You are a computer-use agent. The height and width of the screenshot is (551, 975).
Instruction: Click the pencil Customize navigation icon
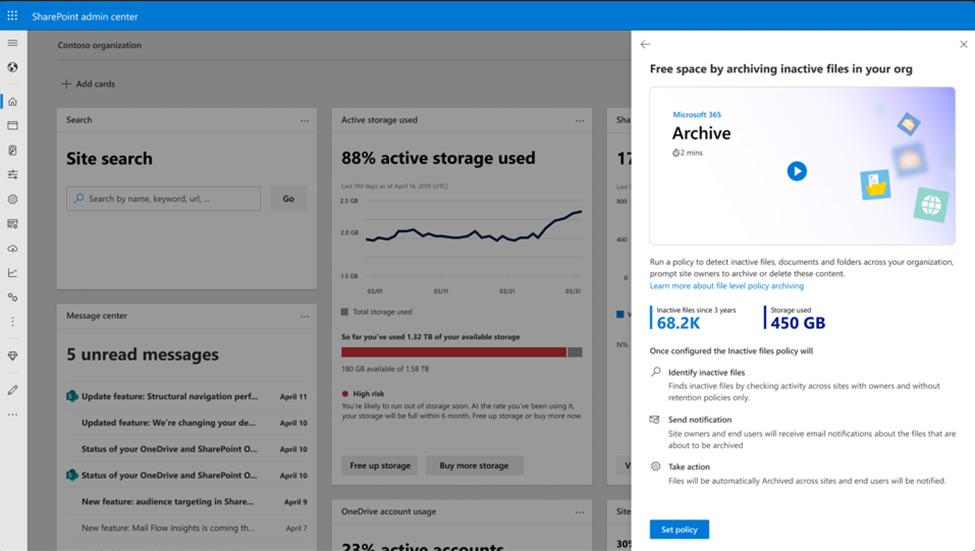pos(12,390)
